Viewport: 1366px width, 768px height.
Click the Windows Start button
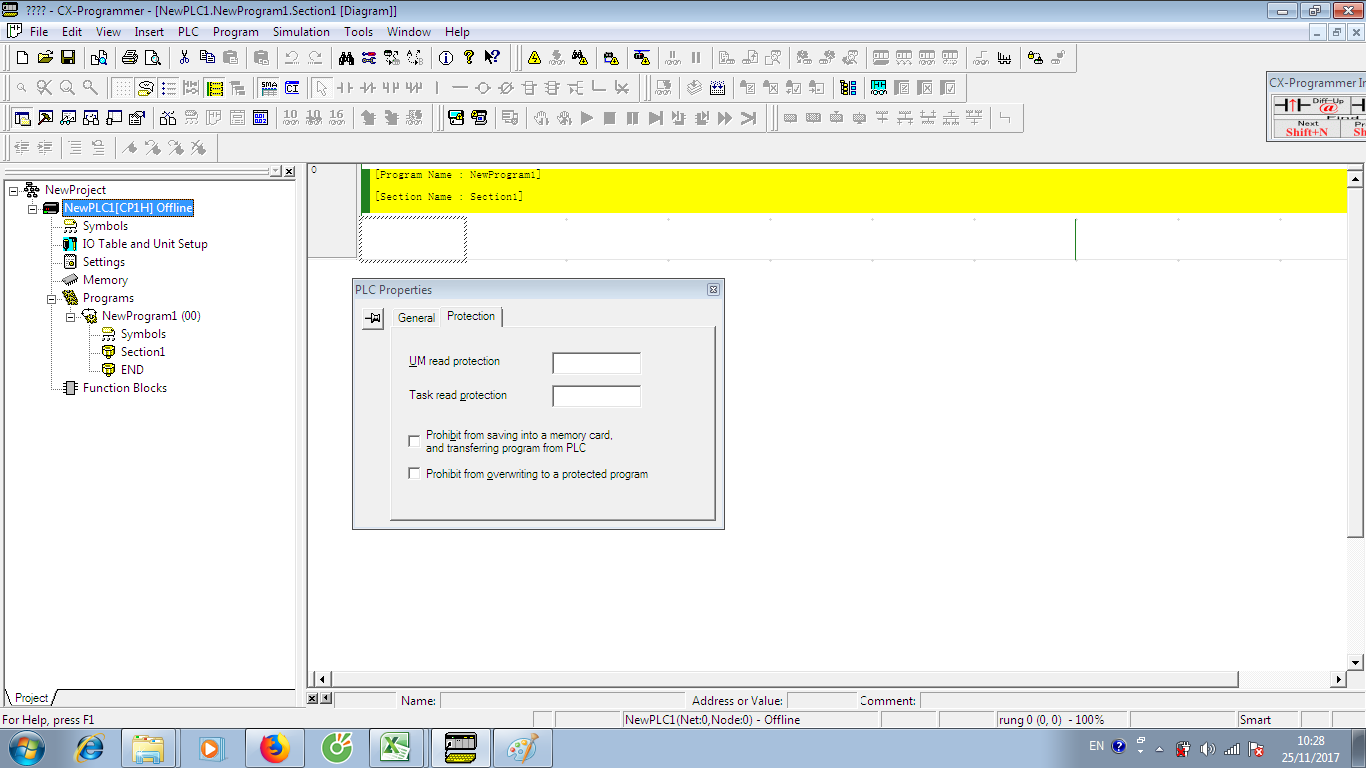(27, 748)
